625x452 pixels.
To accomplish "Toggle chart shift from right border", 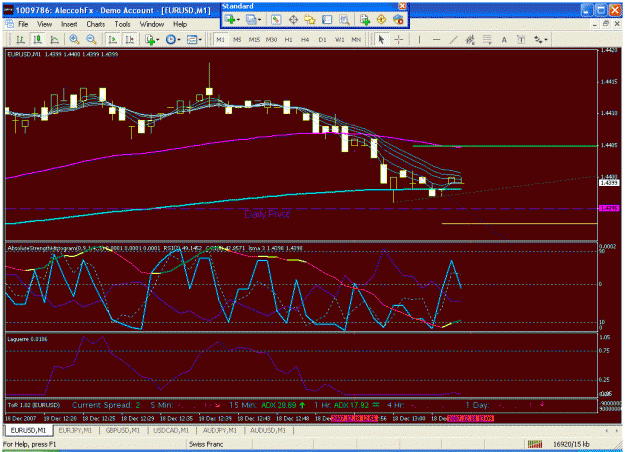I will point(130,39).
